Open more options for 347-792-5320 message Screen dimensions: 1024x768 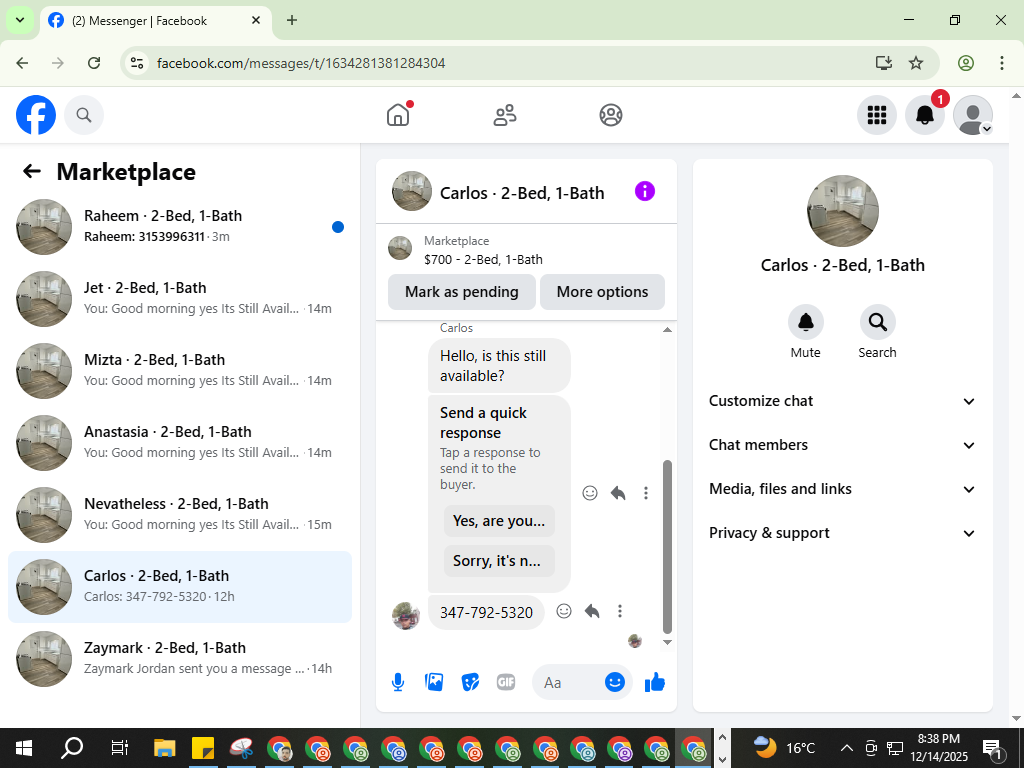click(620, 611)
